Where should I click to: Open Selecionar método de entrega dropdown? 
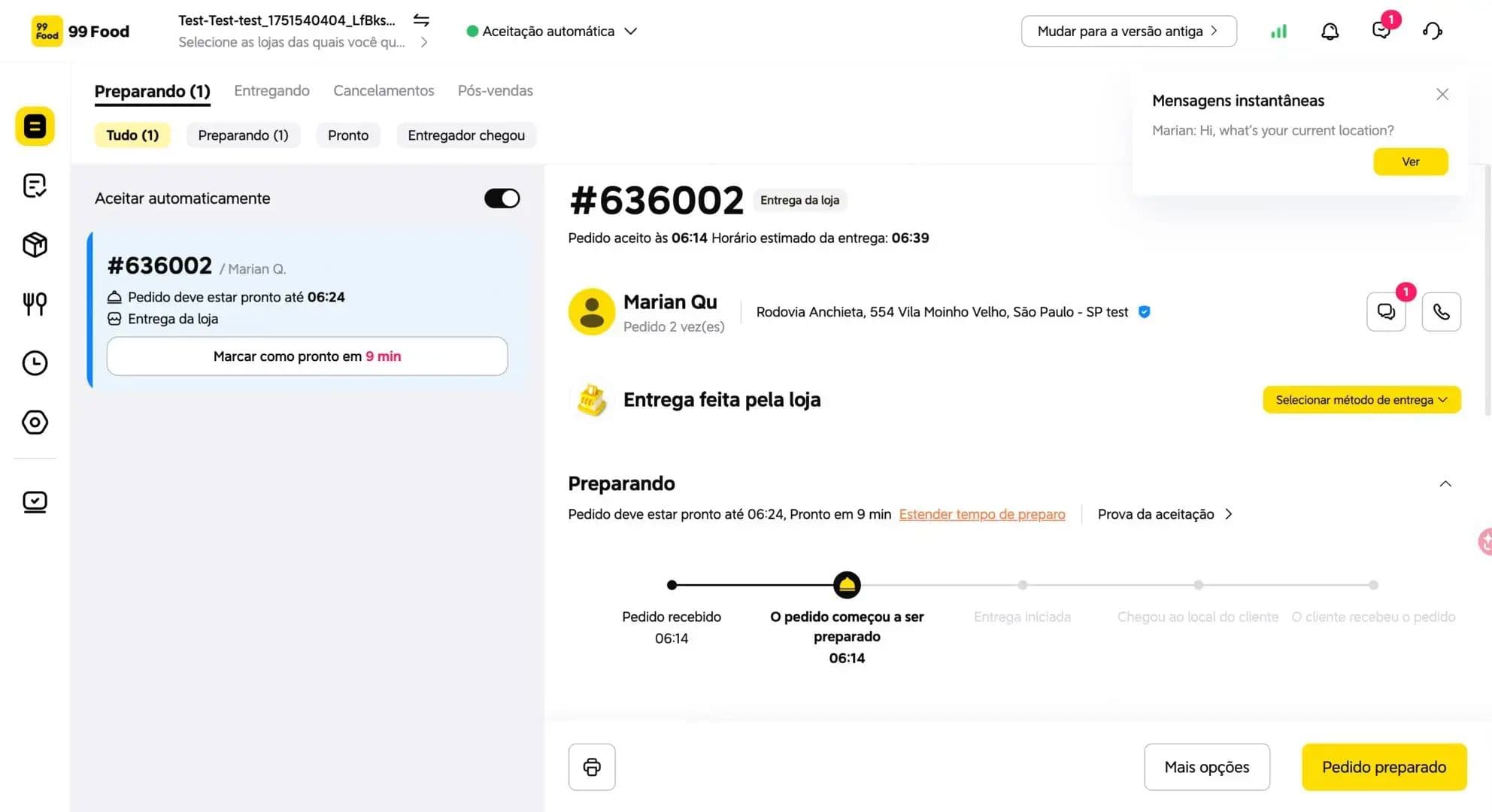pyautogui.click(x=1361, y=400)
